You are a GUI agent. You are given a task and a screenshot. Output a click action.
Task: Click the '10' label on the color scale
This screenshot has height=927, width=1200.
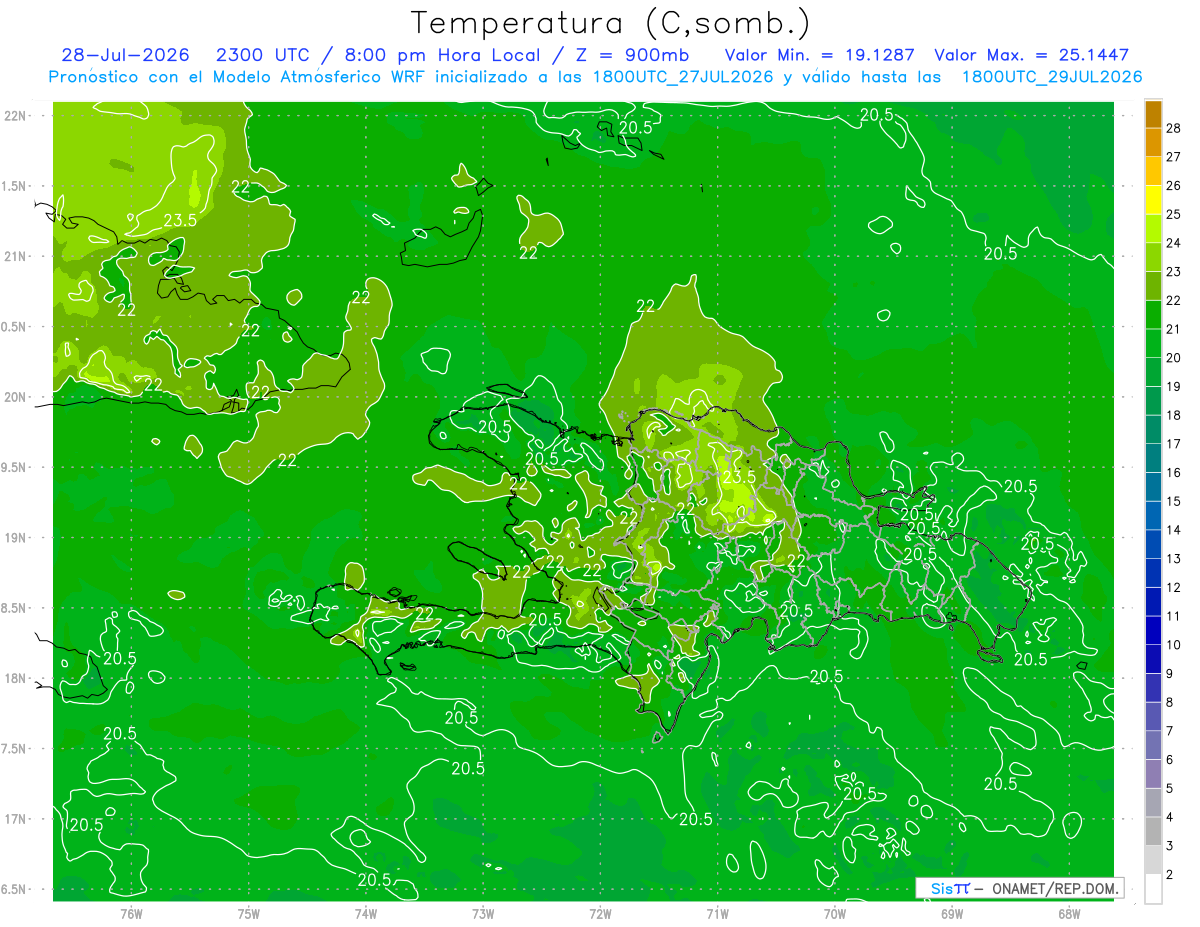(1174, 645)
